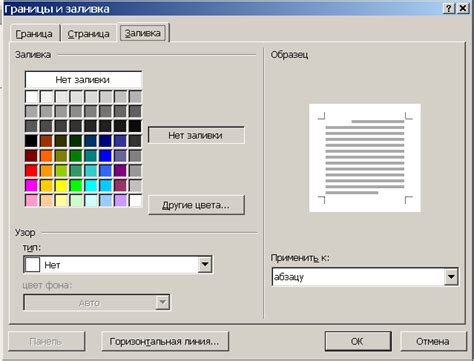Expand the Применить к dropdown set to абзацу
Viewport: 474px width, 361px height.
tap(451, 277)
